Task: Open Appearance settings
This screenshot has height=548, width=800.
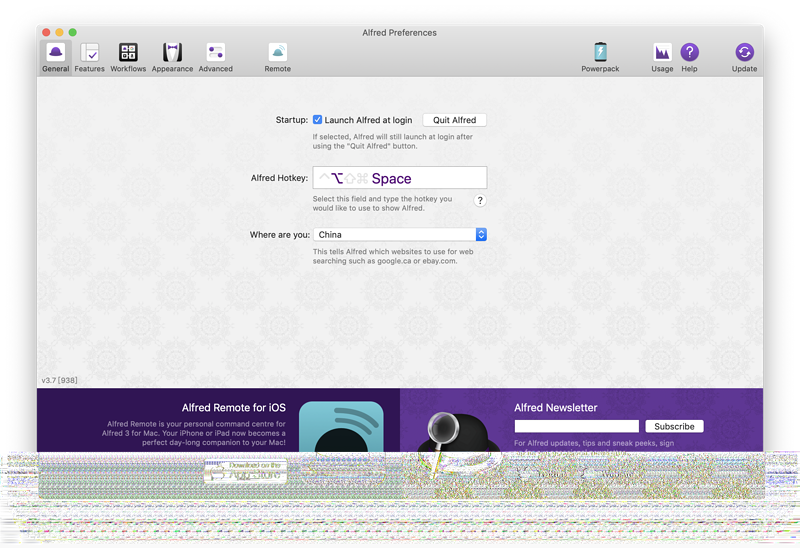Action: 172,58
